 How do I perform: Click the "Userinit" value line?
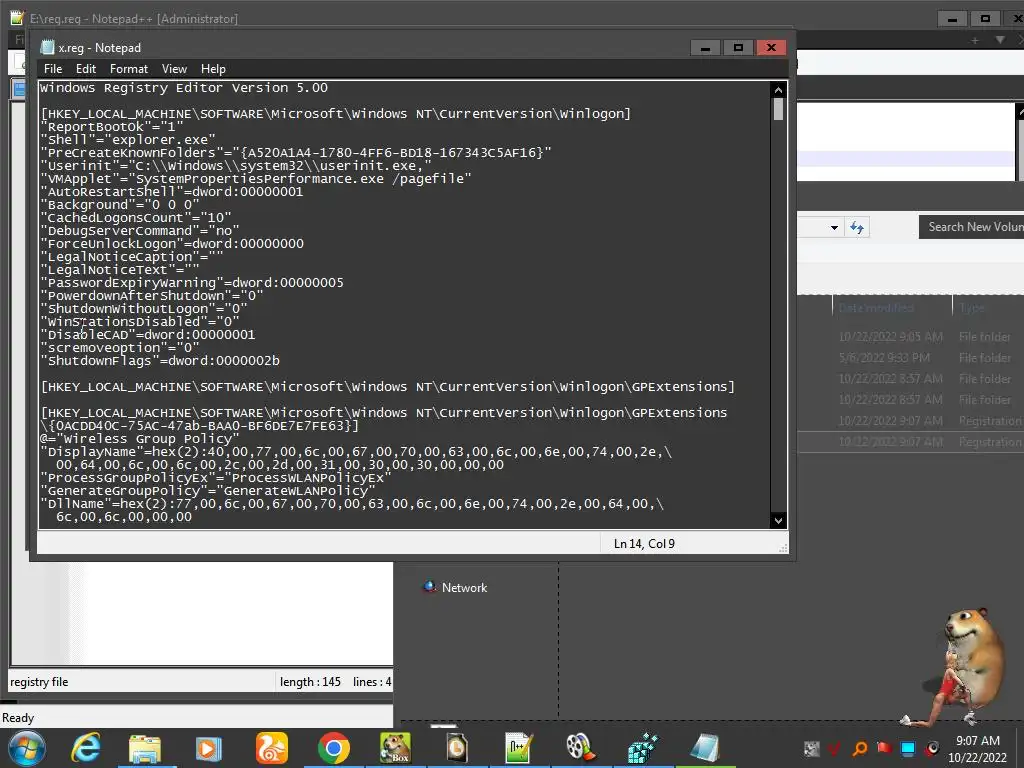(x=236, y=166)
